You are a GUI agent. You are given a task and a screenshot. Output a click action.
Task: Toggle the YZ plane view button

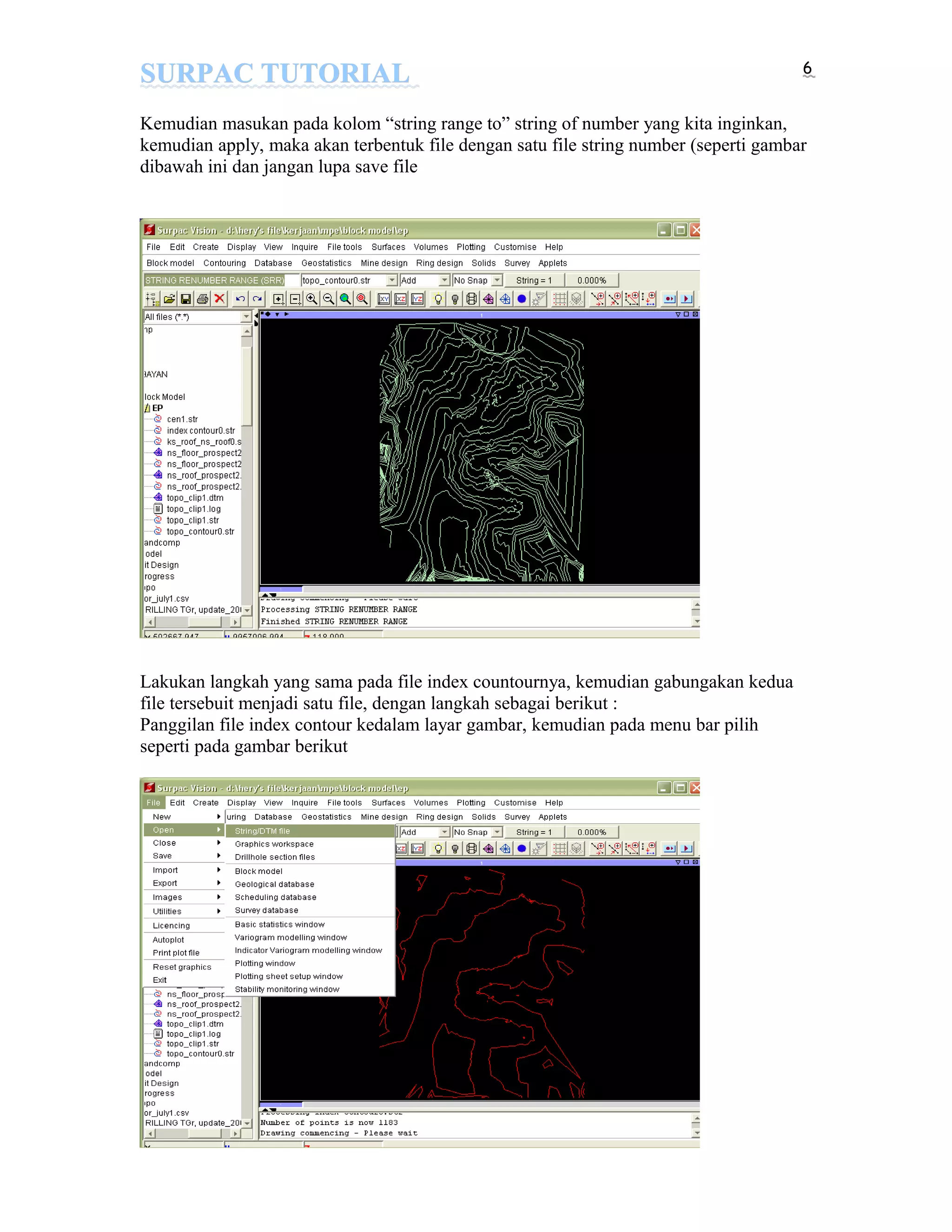click(417, 299)
